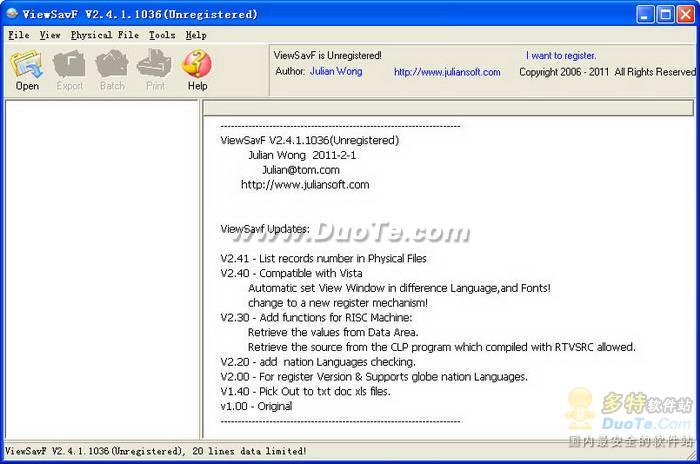Open the Help menu
Viewport: 700px width, 464px height.
[196, 35]
